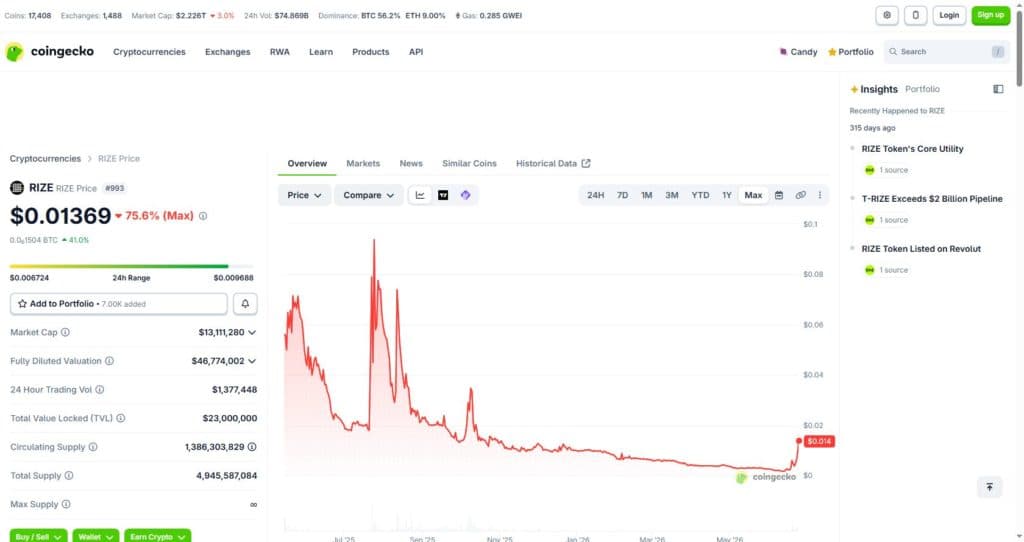This screenshot has width=1024, height=542.
Task: Focus the Search input field
Action: (x=947, y=52)
